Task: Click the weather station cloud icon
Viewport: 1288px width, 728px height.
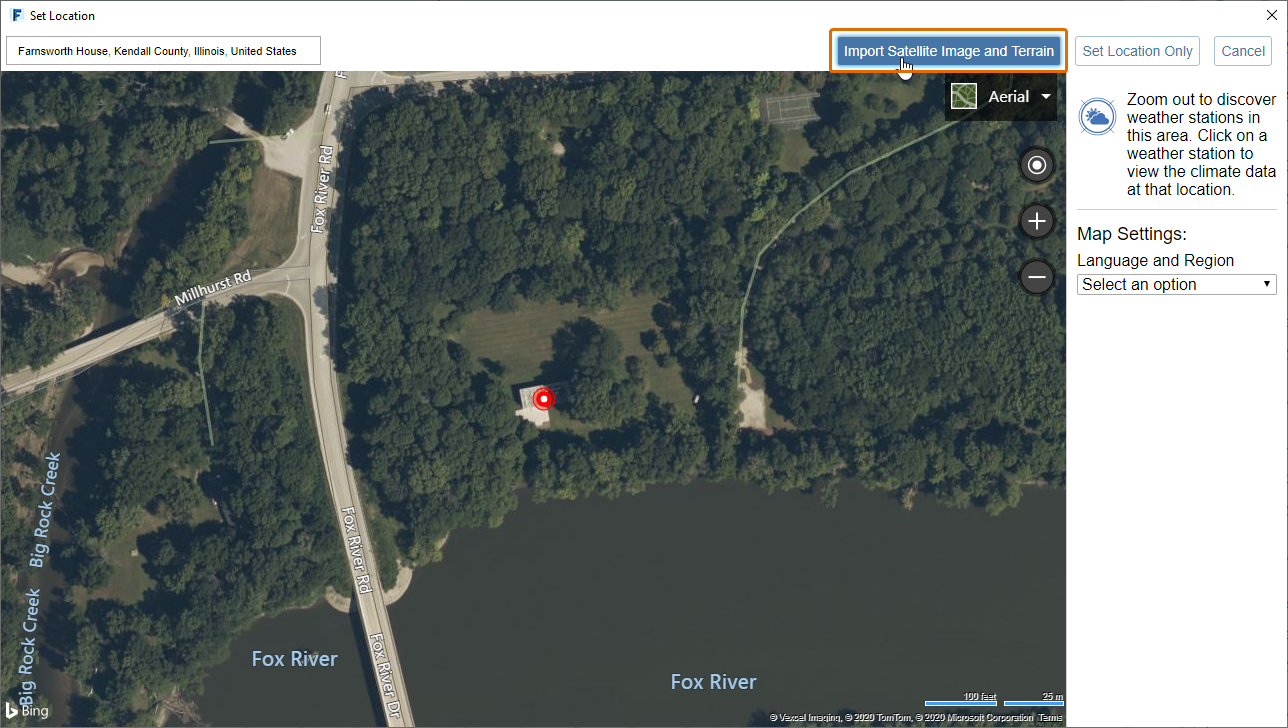Action: (x=1097, y=118)
